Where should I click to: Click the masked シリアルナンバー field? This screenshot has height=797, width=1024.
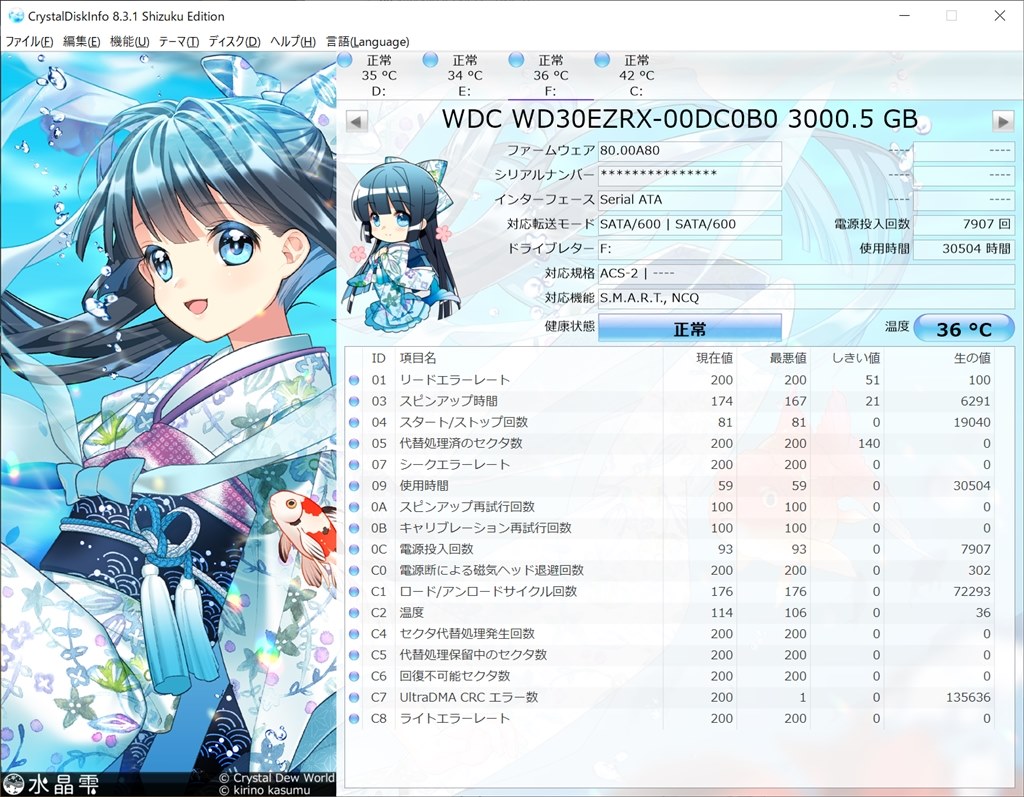(x=690, y=175)
